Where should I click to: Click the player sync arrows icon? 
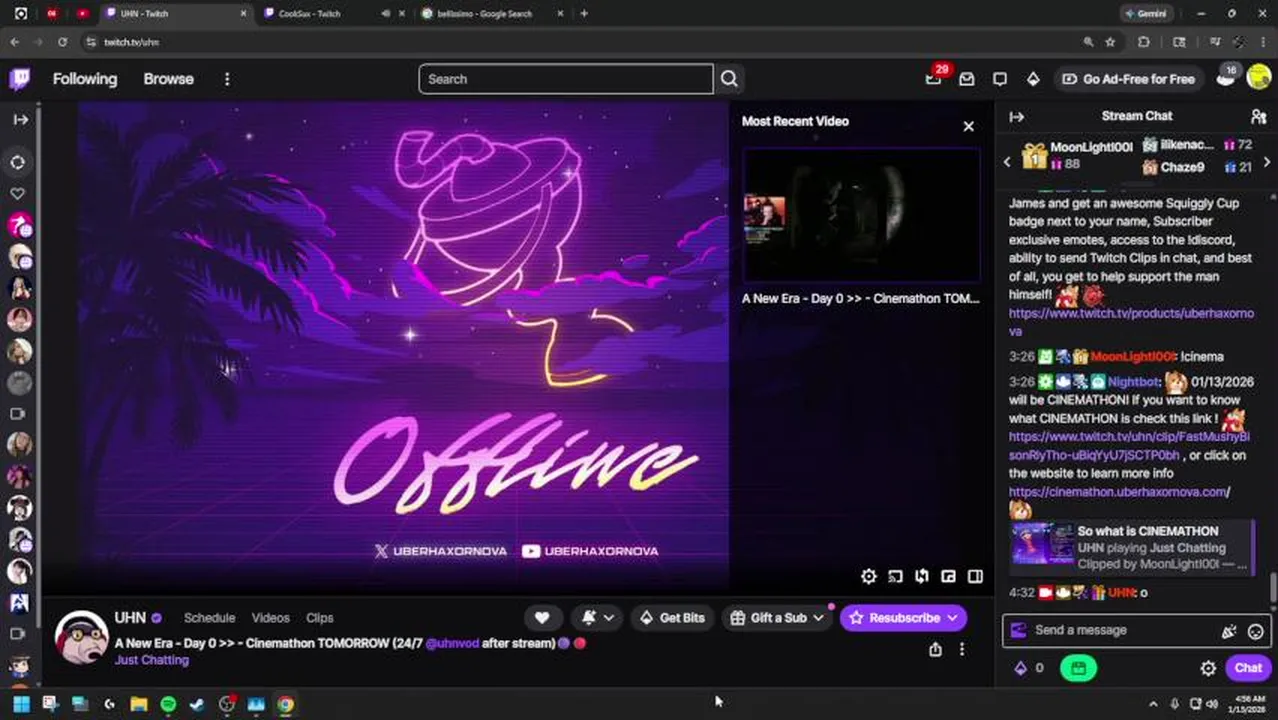[x=922, y=576]
